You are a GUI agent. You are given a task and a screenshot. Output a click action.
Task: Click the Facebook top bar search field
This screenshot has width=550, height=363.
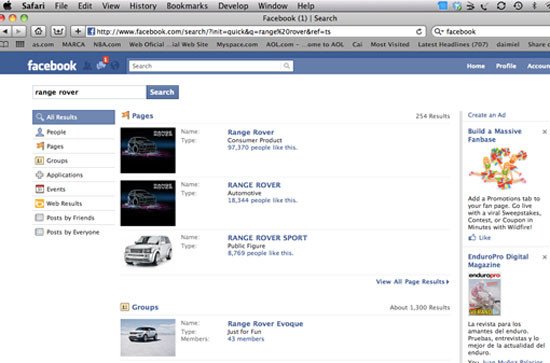[x=211, y=66]
